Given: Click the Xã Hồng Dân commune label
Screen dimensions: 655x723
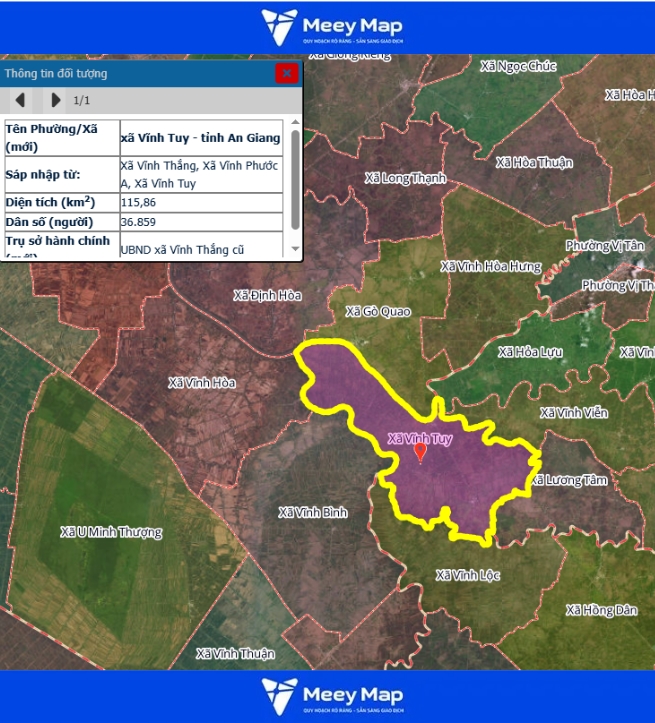Looking at the screenshot, I should tap(601, 610).
